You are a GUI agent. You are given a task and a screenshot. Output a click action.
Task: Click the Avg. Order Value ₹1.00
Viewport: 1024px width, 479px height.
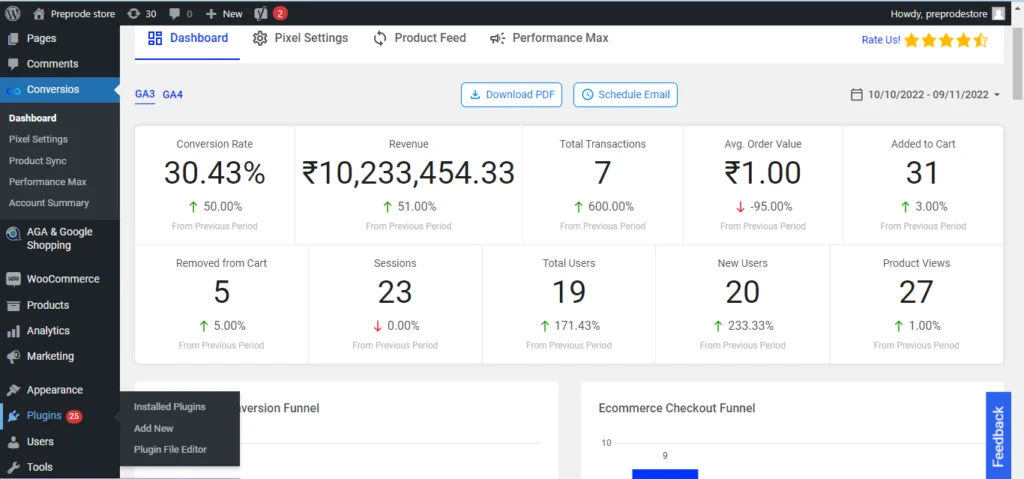coord(763,174)
